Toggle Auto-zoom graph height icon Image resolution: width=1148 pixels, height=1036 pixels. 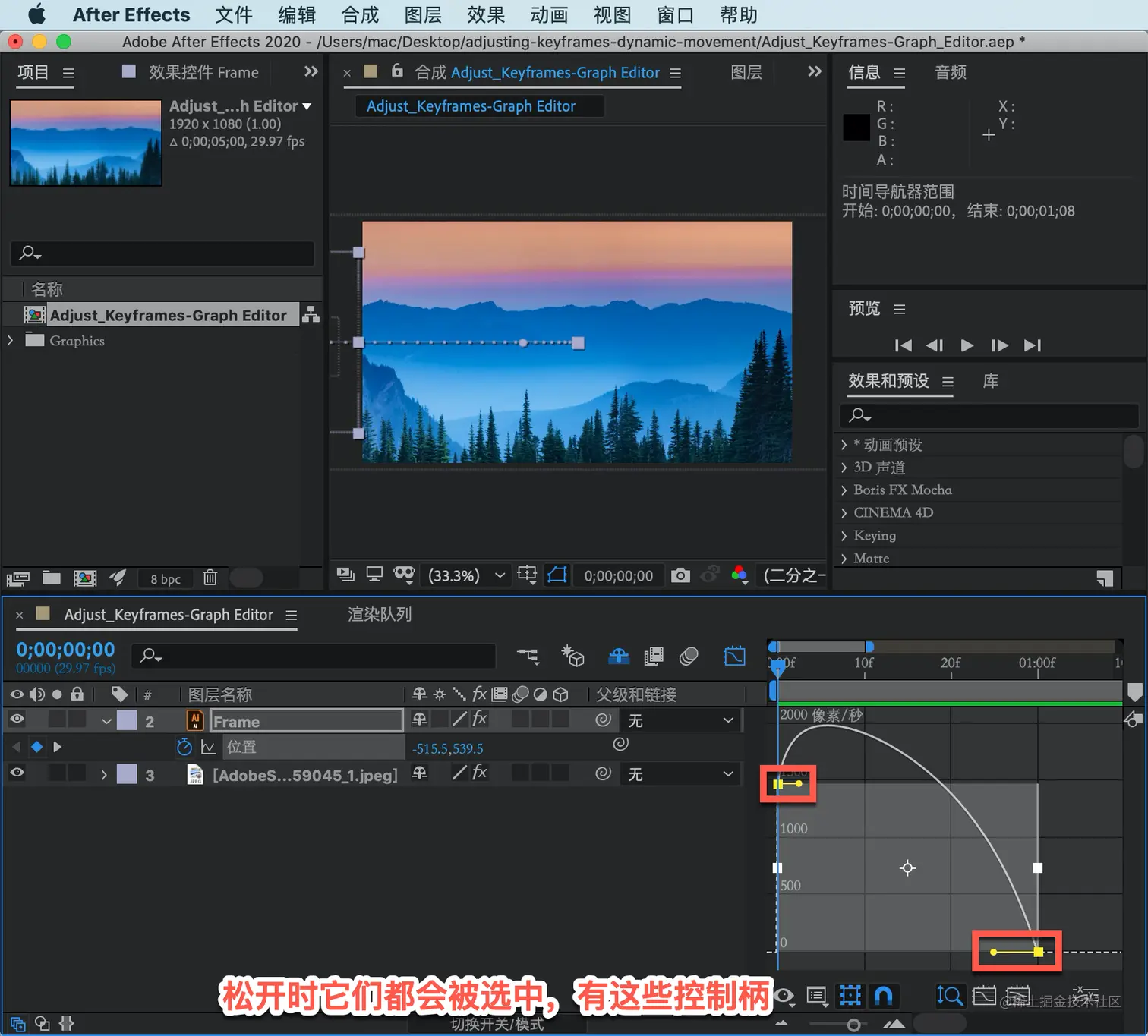(x=949, y=995)
